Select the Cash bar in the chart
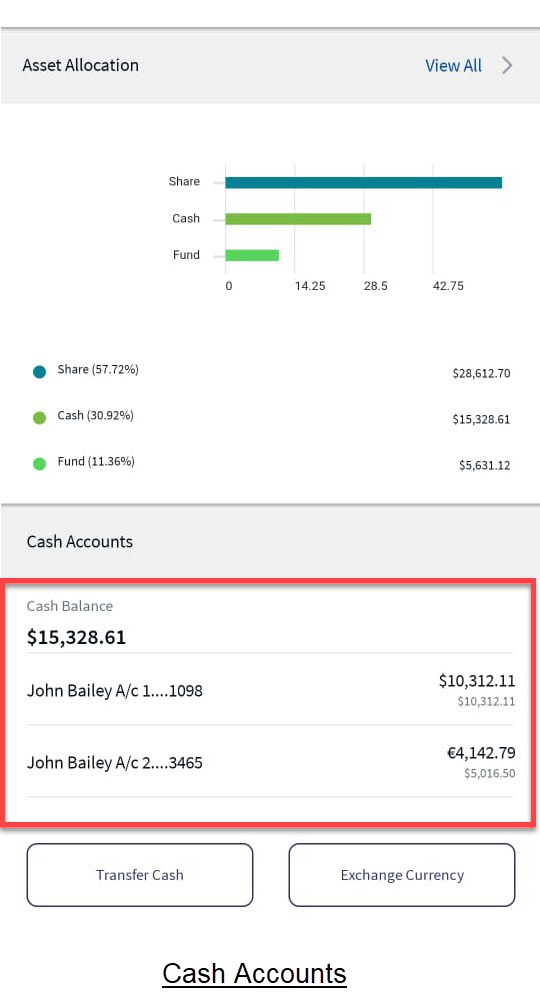The image size is (540, 1003). pyautogui.click(x=298, y=219)
